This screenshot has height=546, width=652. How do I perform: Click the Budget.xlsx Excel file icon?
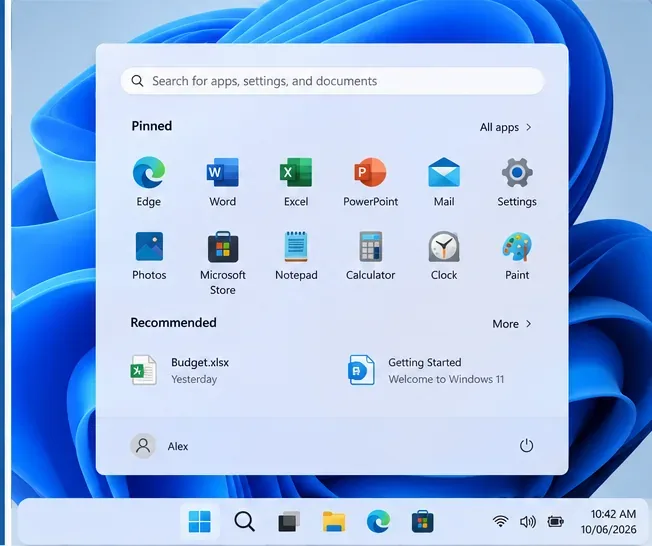143,370
